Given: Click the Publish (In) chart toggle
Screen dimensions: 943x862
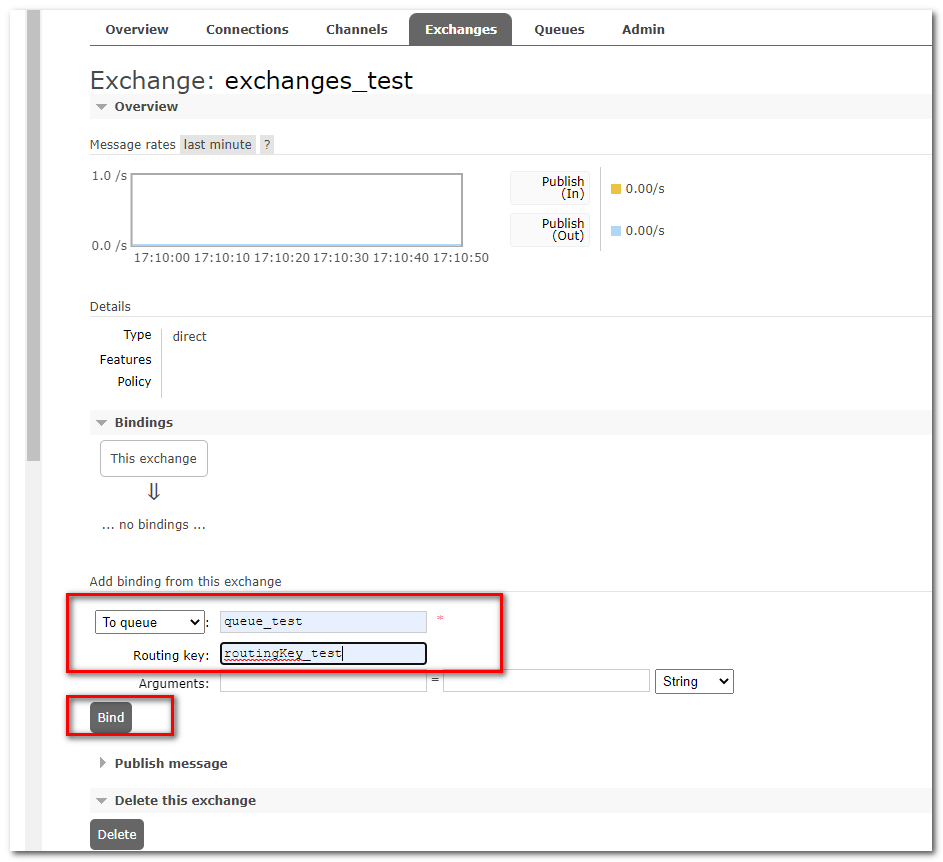Looking at the screenshot, I should (548, 187).
